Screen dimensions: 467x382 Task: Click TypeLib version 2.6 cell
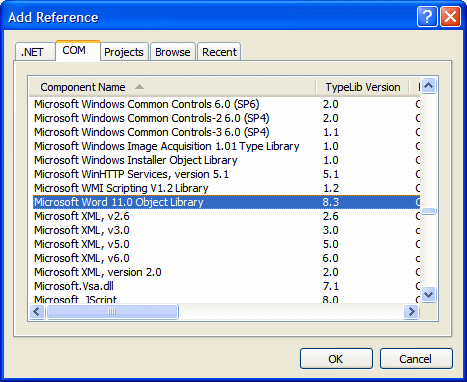[331, 216]
